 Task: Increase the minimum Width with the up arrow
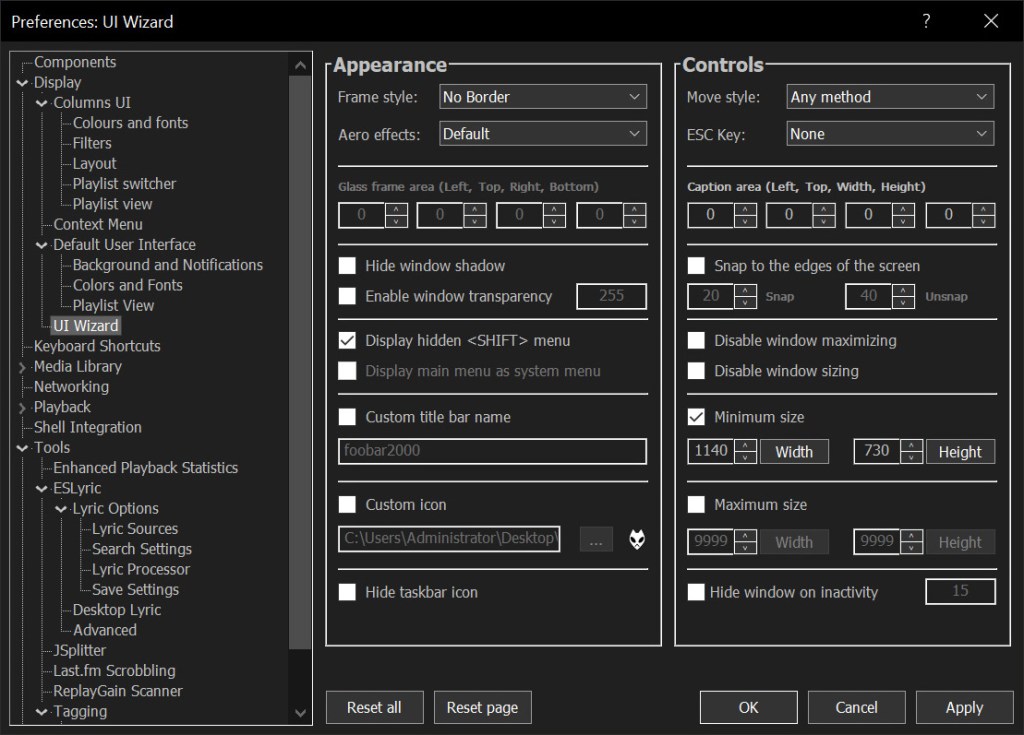coord(743,446)
